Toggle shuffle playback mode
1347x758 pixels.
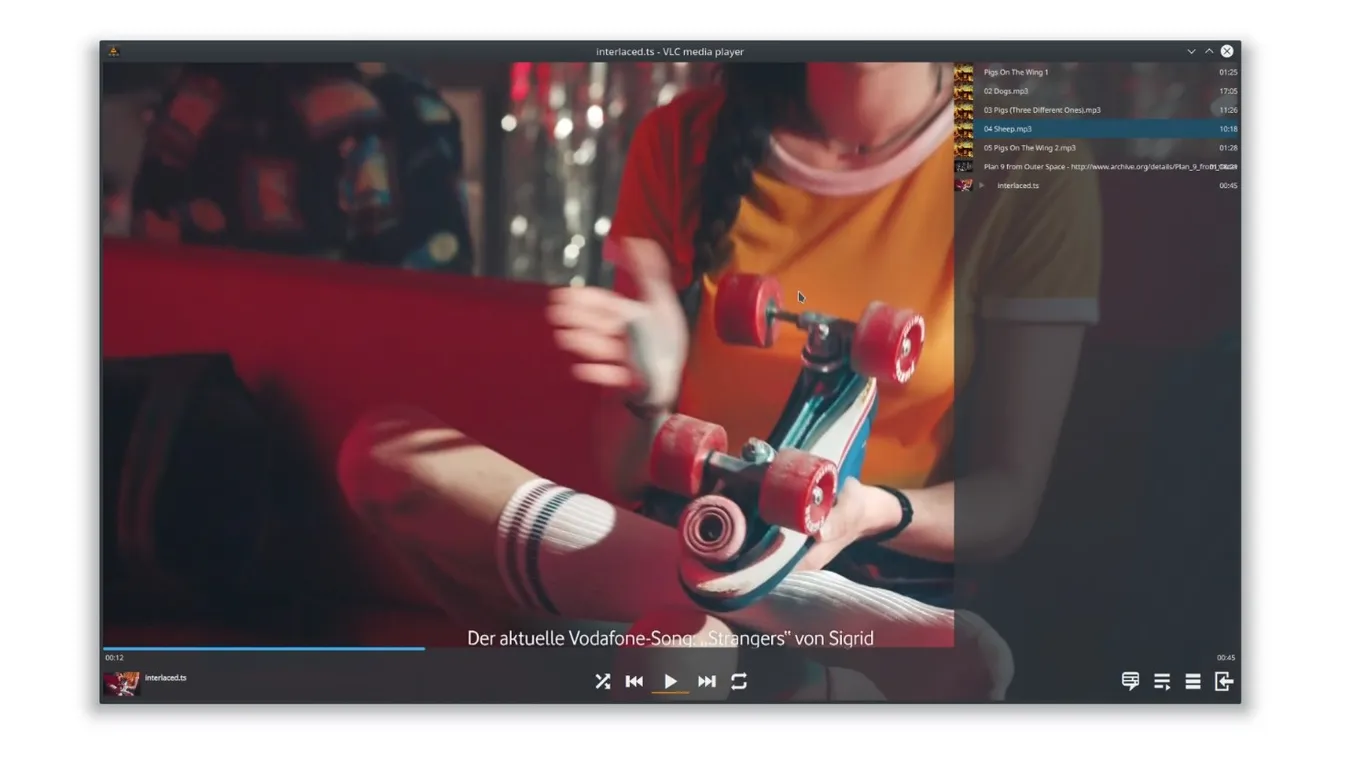pos(602,681)
